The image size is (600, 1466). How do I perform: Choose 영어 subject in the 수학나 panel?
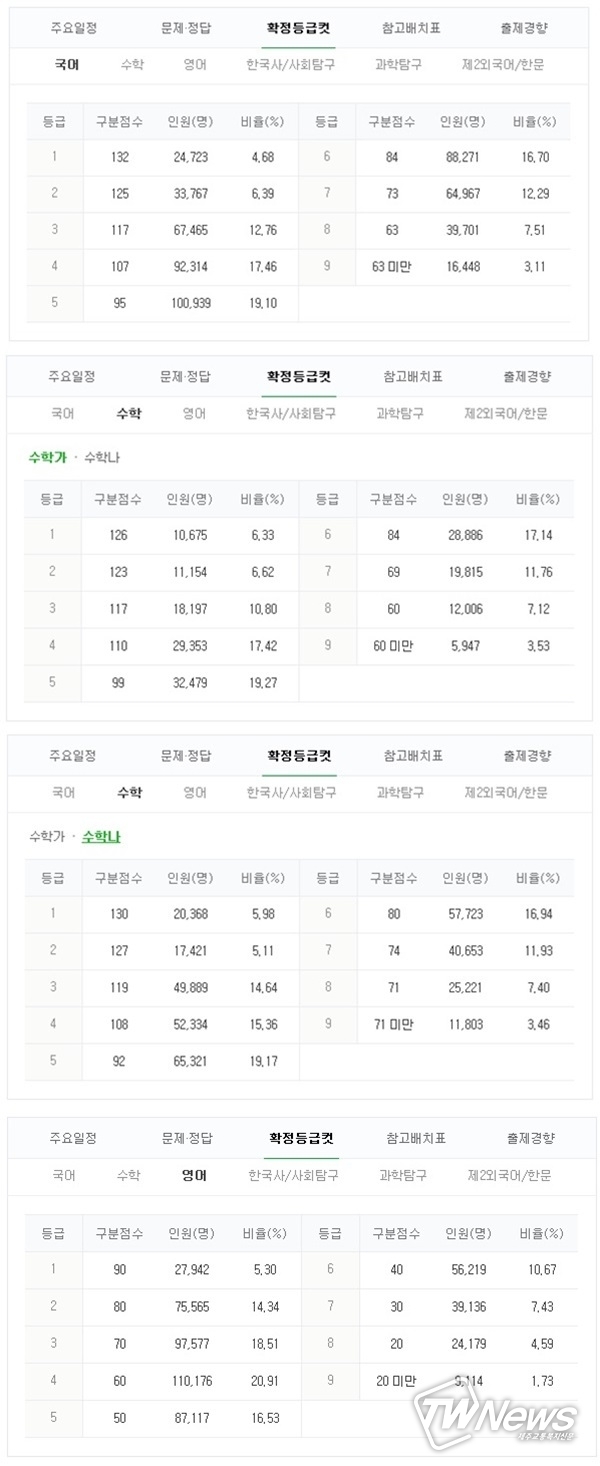click(x=195, y=792)
